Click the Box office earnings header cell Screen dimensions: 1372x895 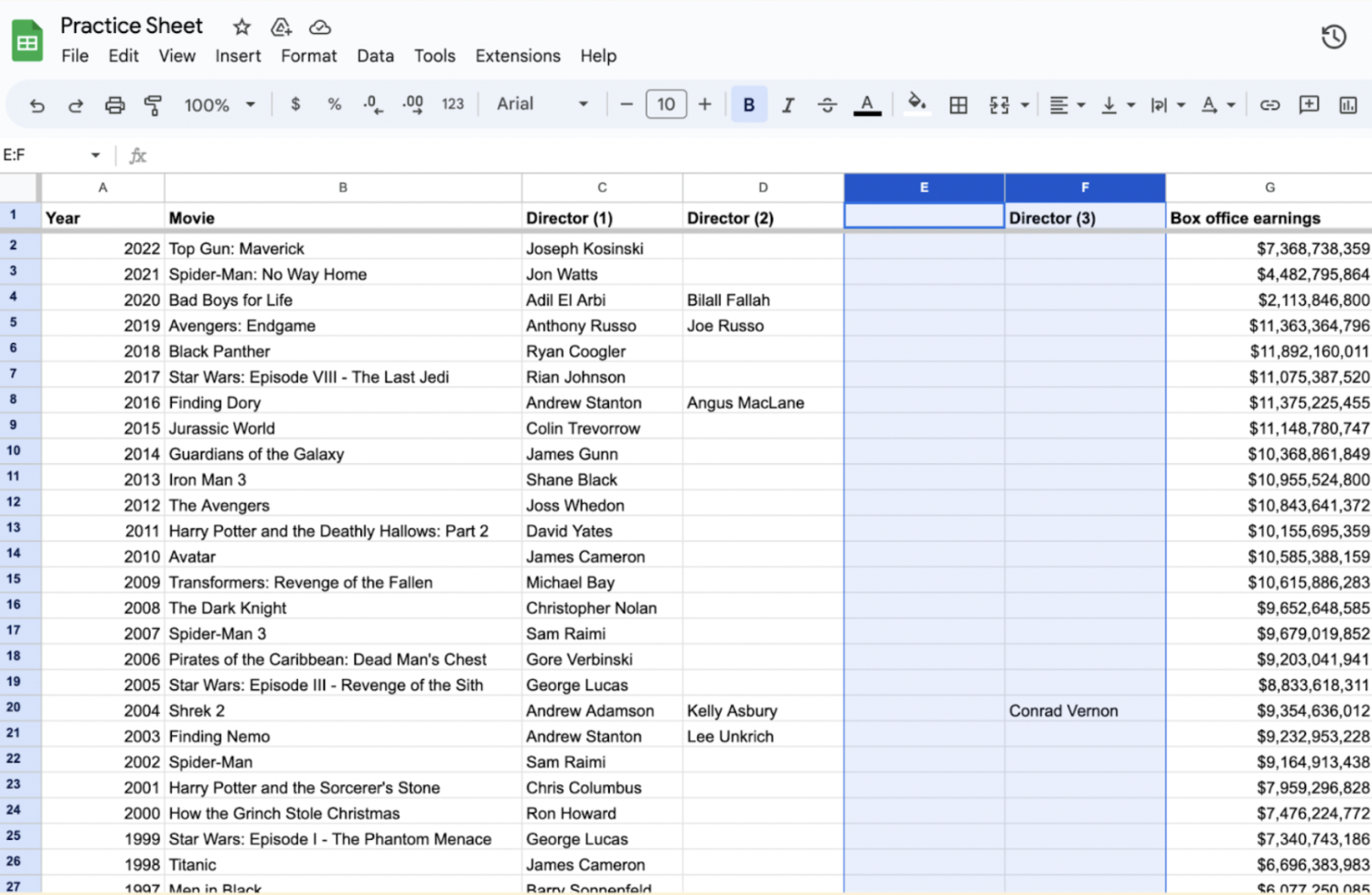tap(1269, 218)
